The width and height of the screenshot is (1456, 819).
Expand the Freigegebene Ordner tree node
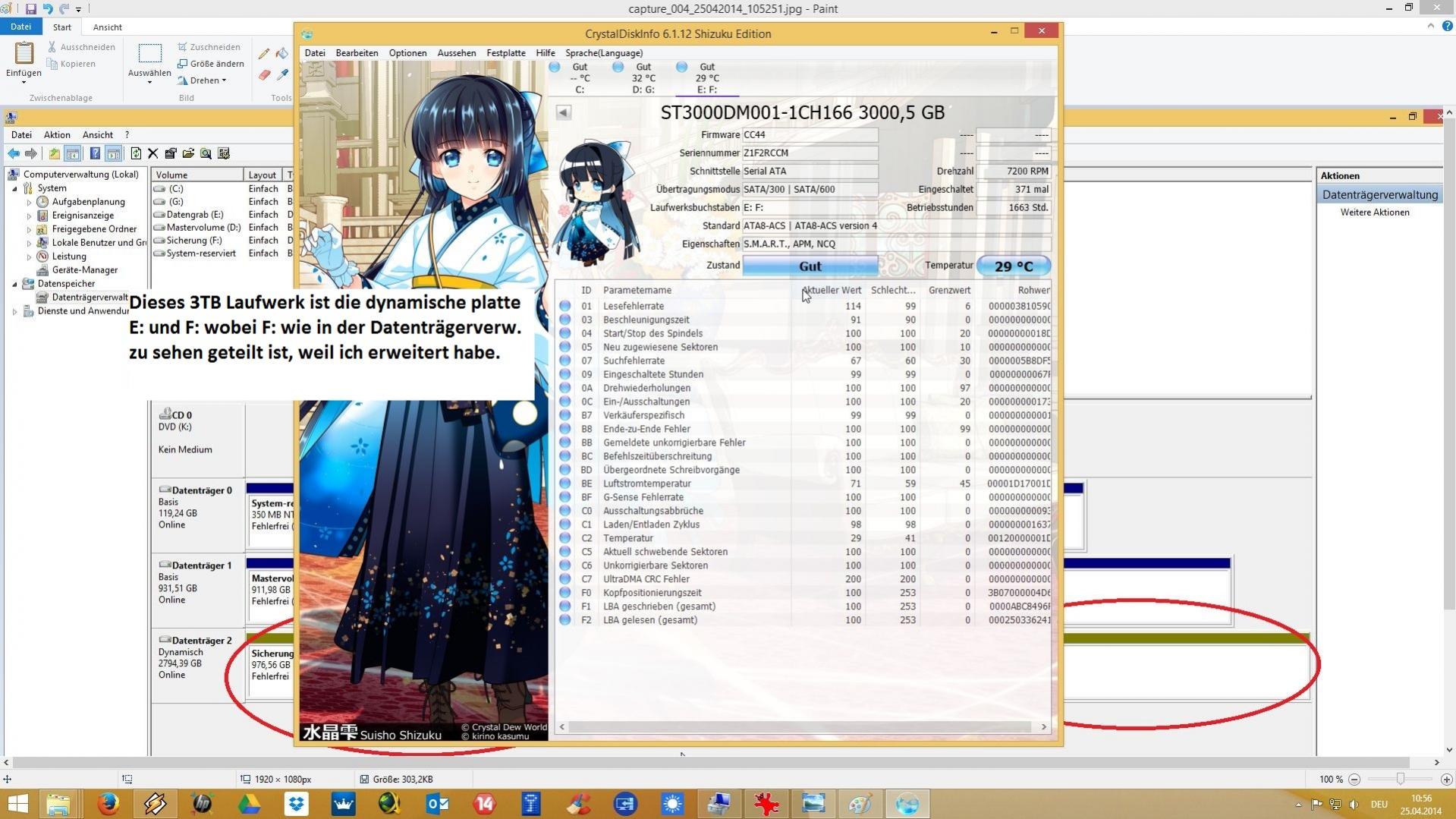coord(29,230)
